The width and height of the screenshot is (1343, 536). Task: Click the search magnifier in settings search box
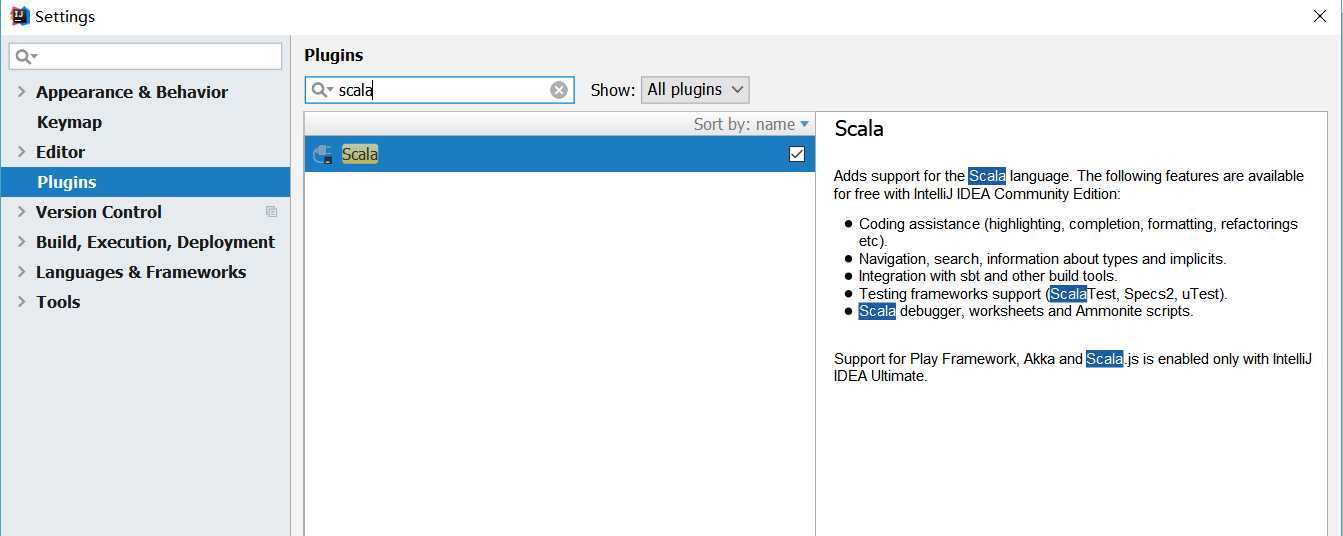point(26,57)
